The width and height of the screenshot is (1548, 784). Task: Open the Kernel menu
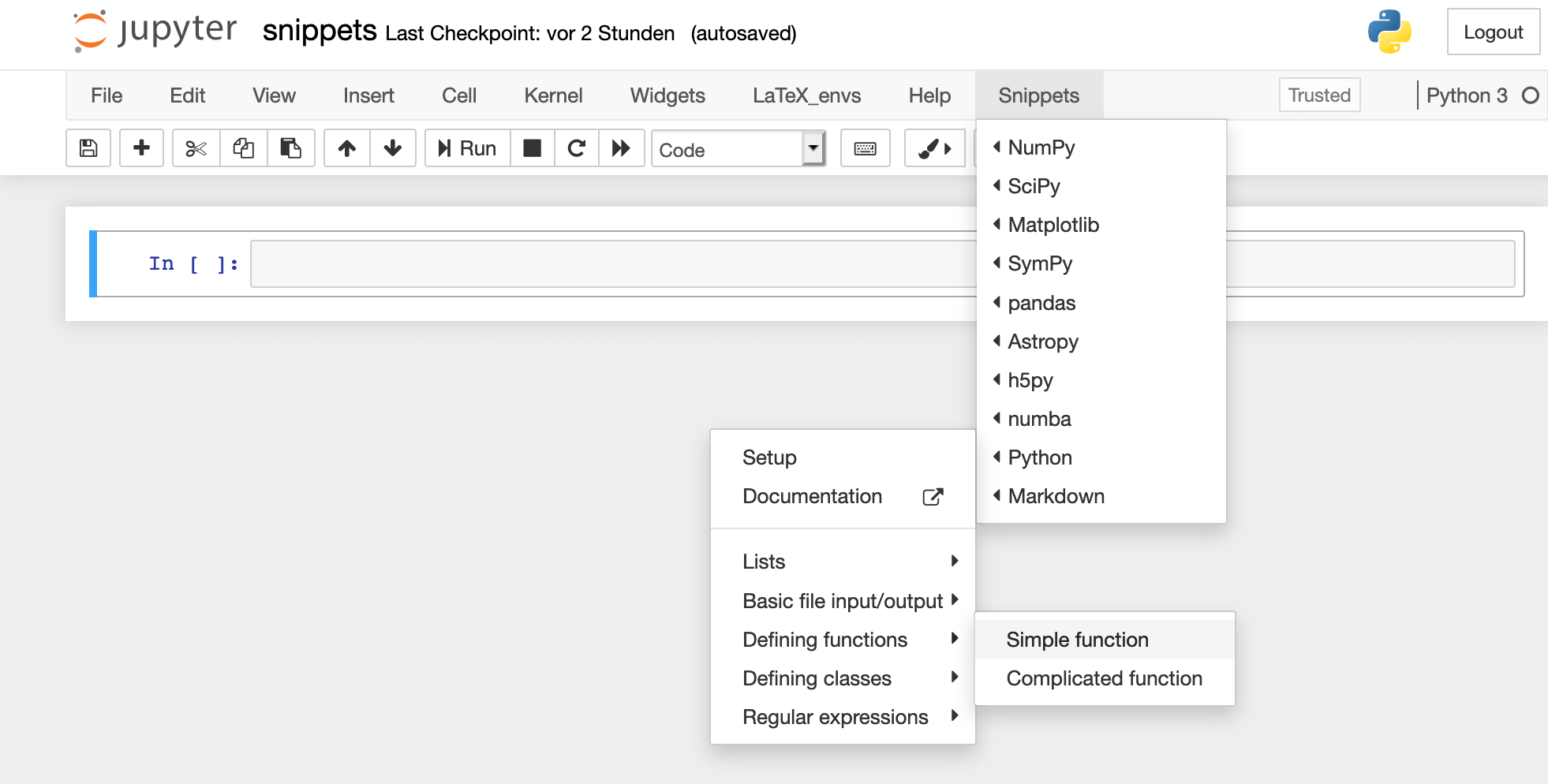click(553, 95)
